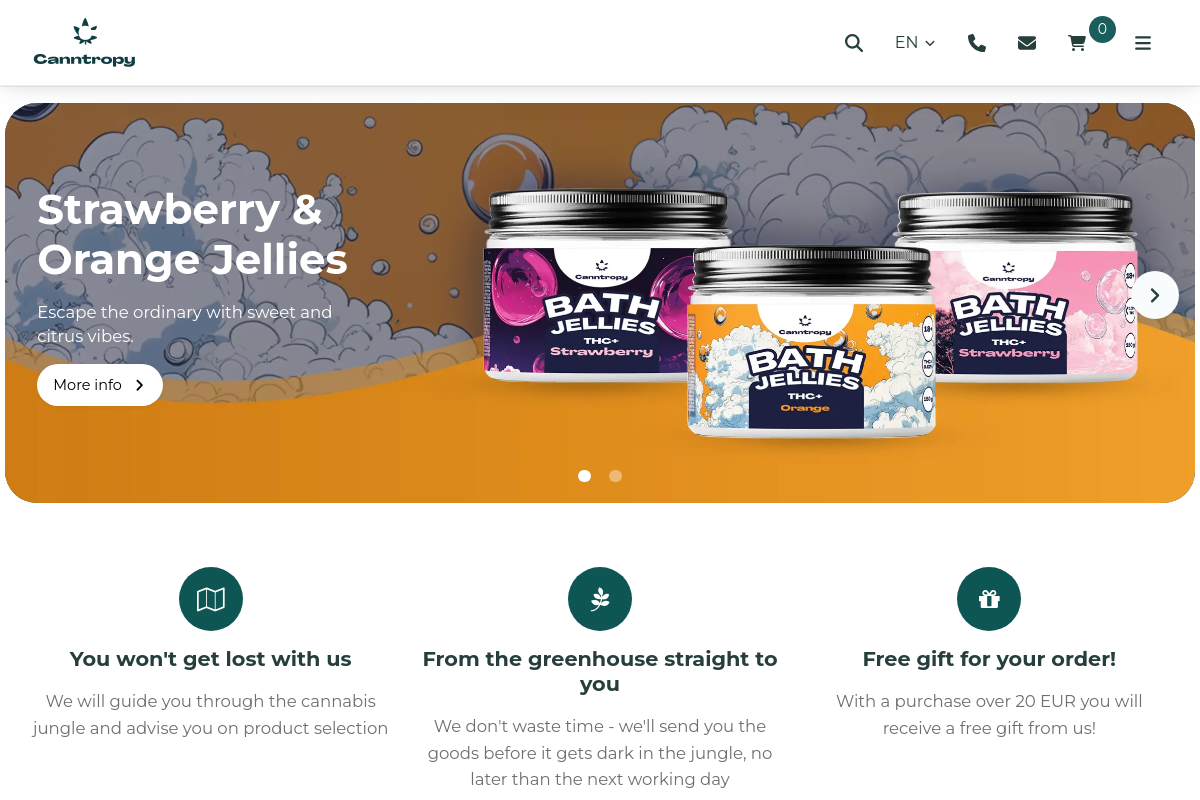Click the plant leaf icon circle

(x=600, y=599)
